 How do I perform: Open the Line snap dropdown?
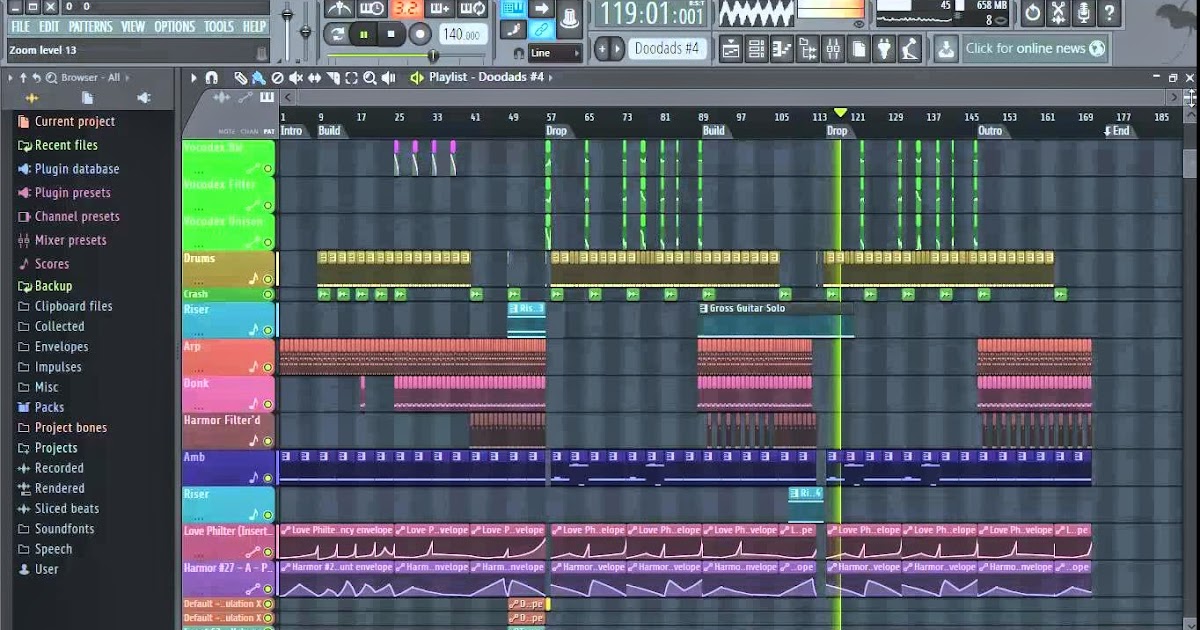(x=555, y=53)
